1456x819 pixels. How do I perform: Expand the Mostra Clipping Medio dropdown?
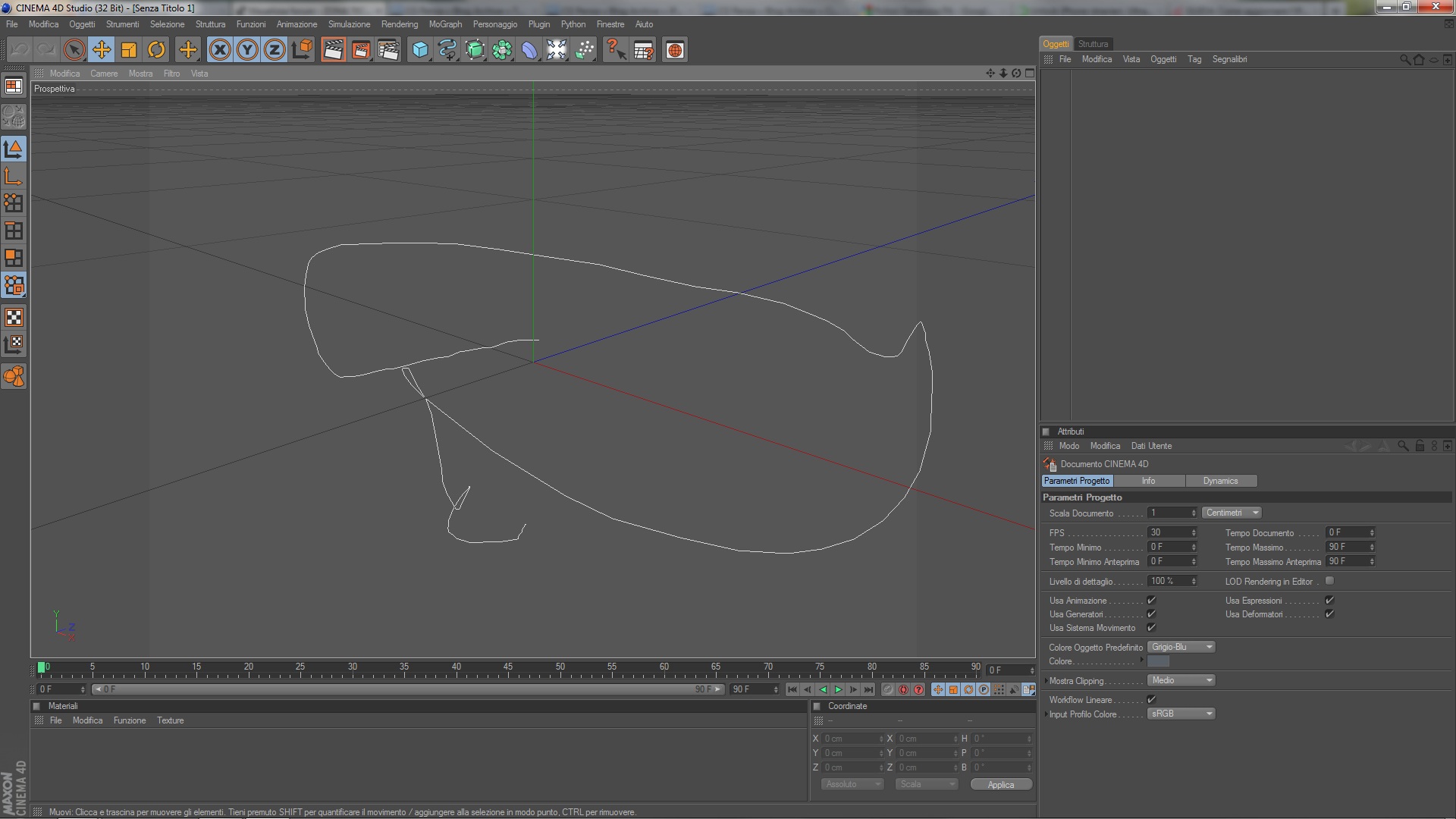pyautogui.click(x=1181, y=680)
